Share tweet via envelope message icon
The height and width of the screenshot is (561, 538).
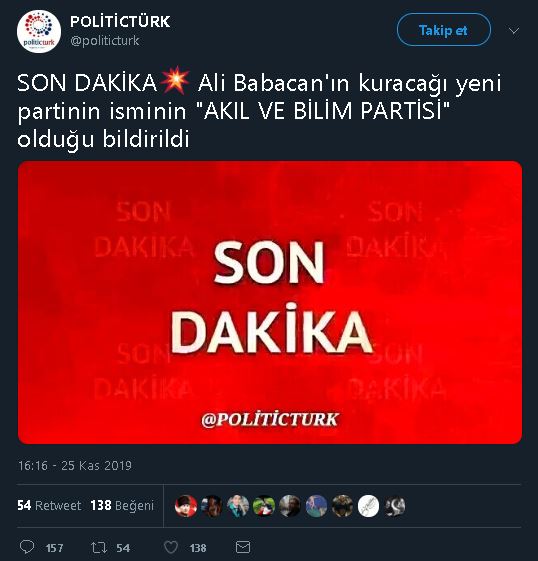point(243,547)
